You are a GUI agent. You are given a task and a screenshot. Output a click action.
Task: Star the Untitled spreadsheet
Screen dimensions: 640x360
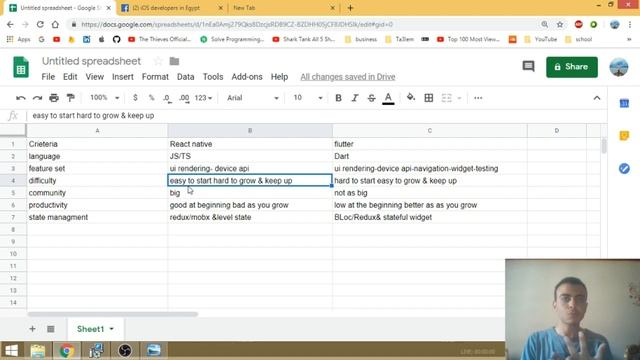pyautogui.click(x=158, y=61)
